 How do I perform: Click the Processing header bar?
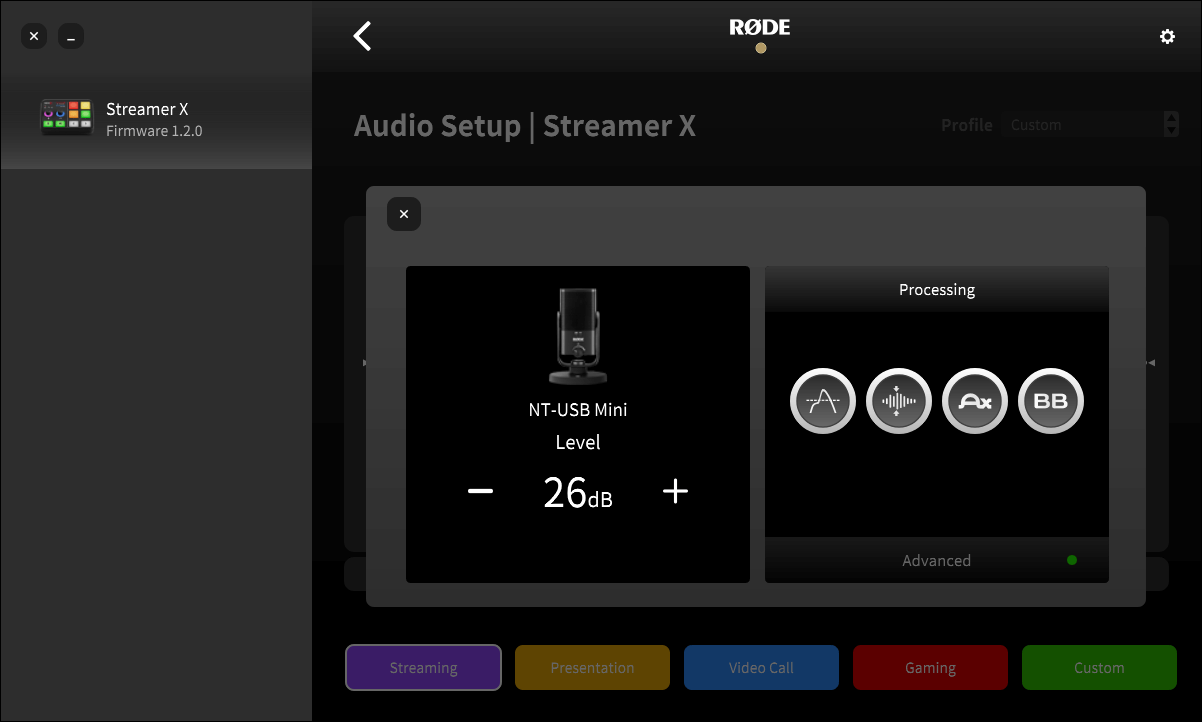[x=936, y=289]
